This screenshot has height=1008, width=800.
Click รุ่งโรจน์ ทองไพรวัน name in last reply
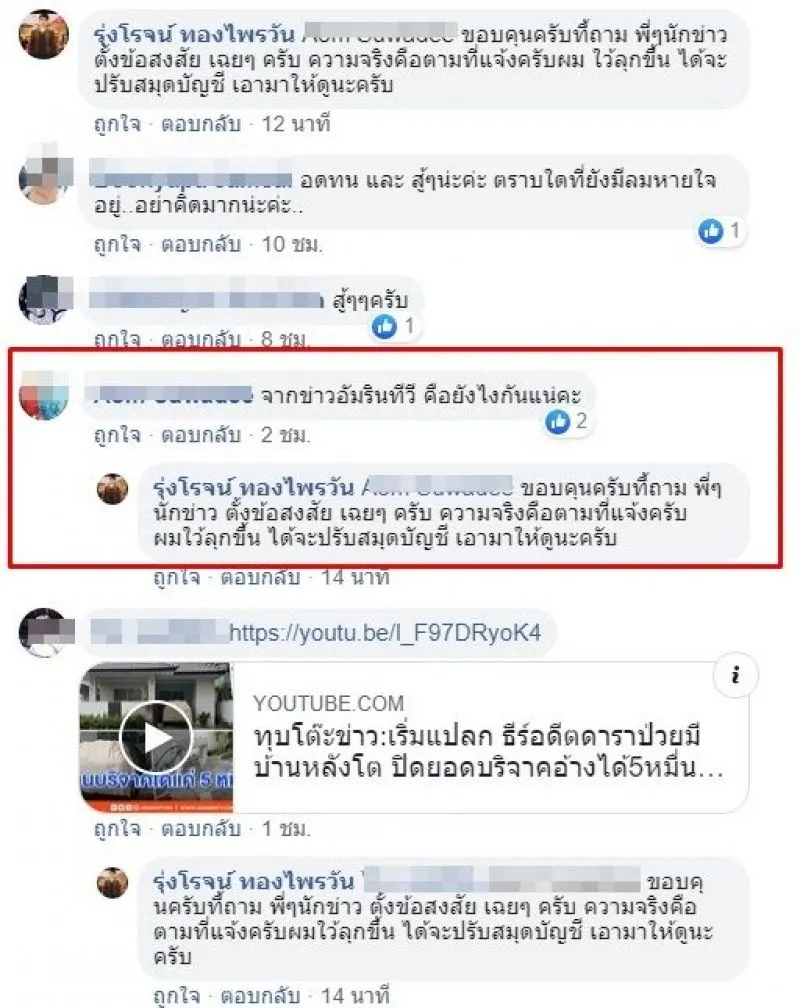[x=253, y=882]
